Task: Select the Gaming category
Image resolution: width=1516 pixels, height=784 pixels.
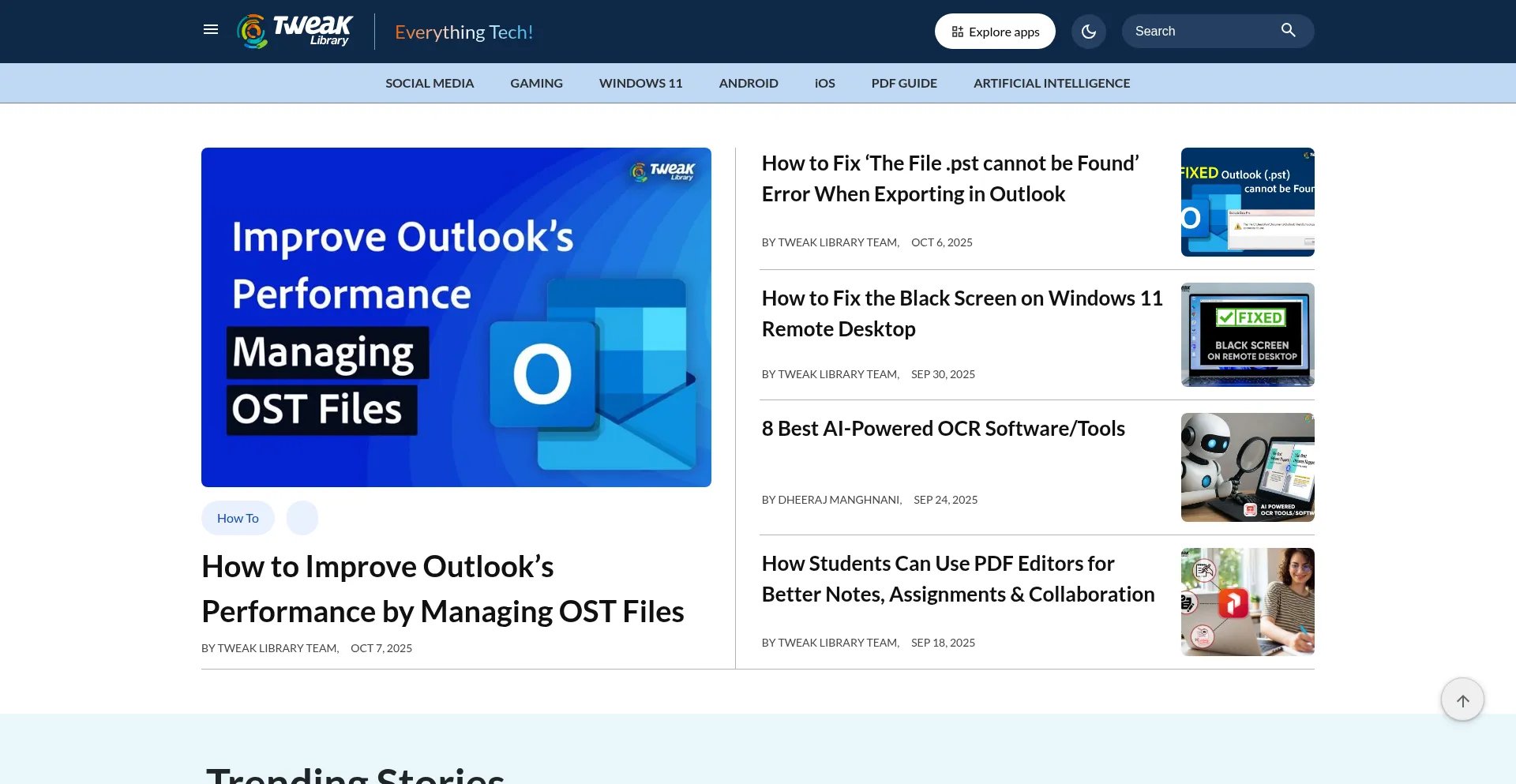Action: click(536, 83)
